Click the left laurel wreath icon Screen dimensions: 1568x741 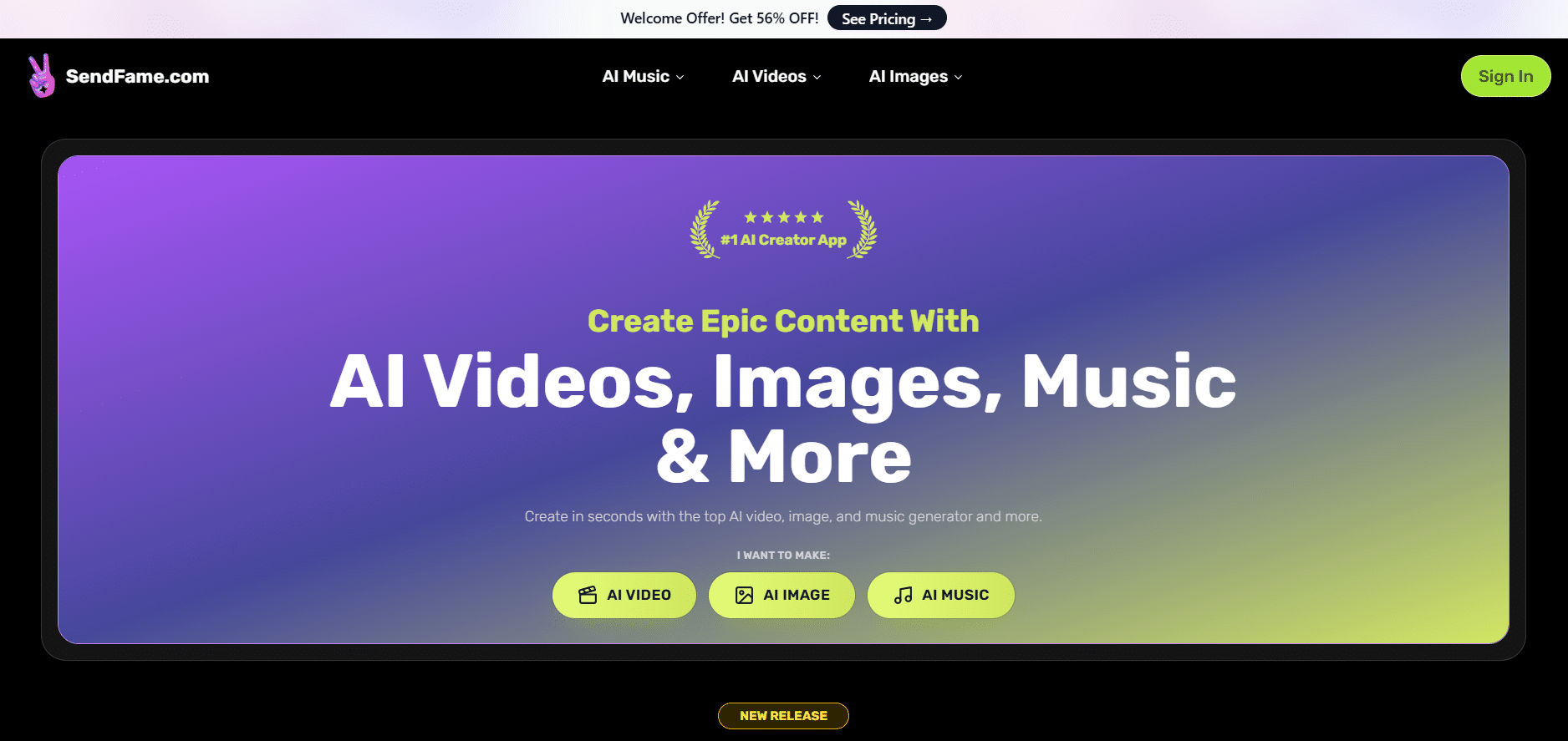click(705, 230)
